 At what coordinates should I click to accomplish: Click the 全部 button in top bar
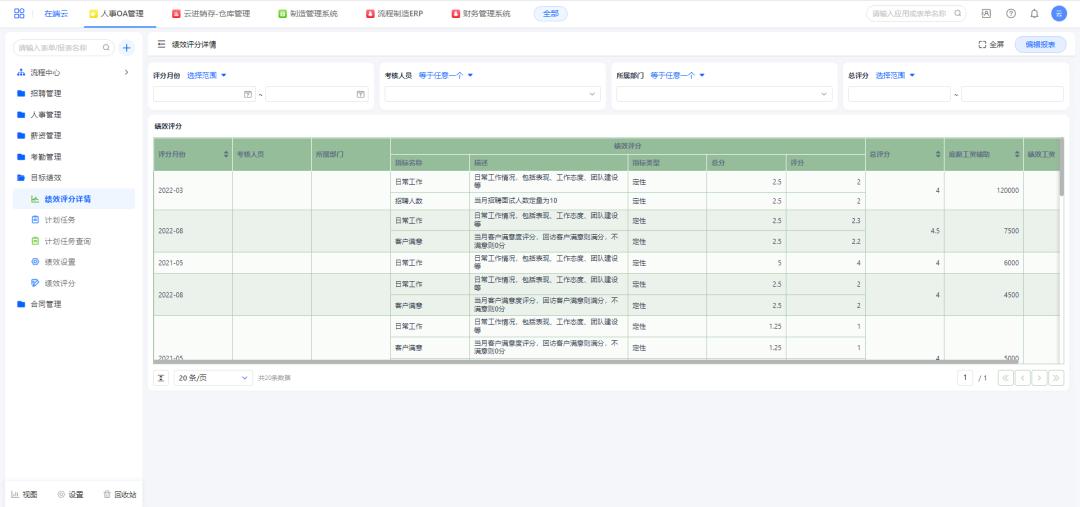[550, 14]
